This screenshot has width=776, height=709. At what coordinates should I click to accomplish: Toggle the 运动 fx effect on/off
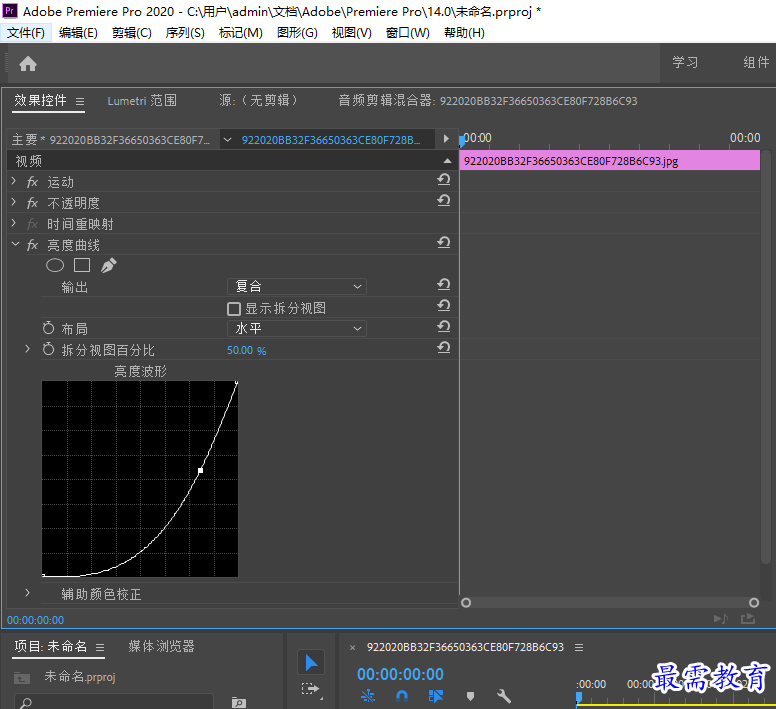[x=33, y=182]
